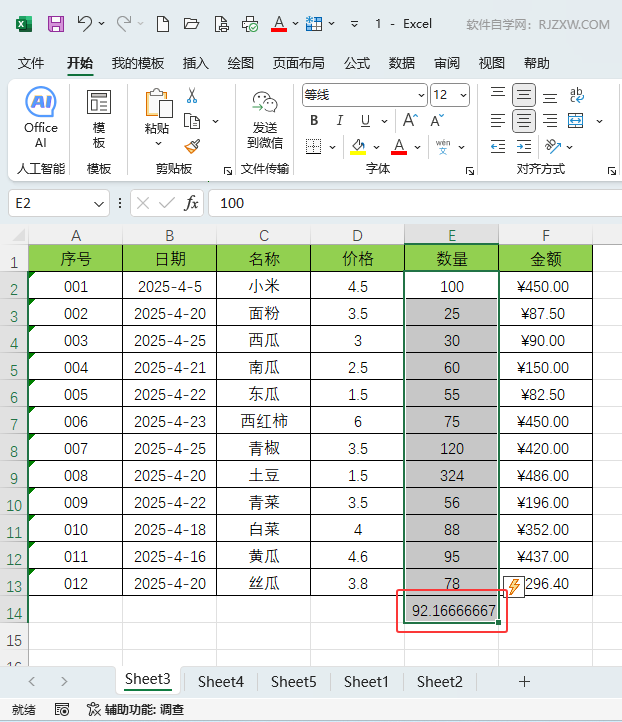The width and height of the screenshot is (622, 722).
Task: Click the wrap text icon
Action: tap(576, 95)
